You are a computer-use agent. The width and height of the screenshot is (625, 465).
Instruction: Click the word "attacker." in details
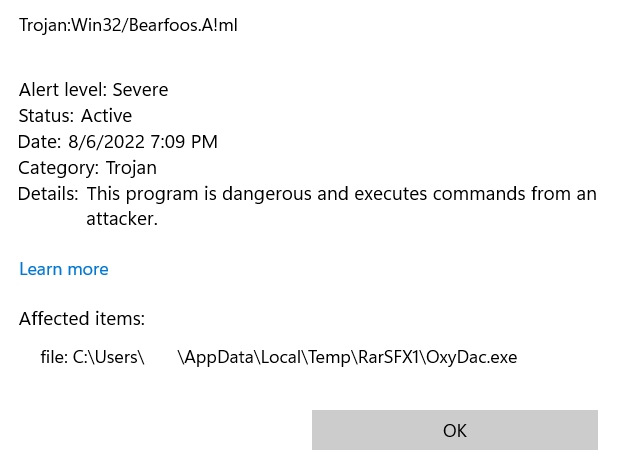122,219
